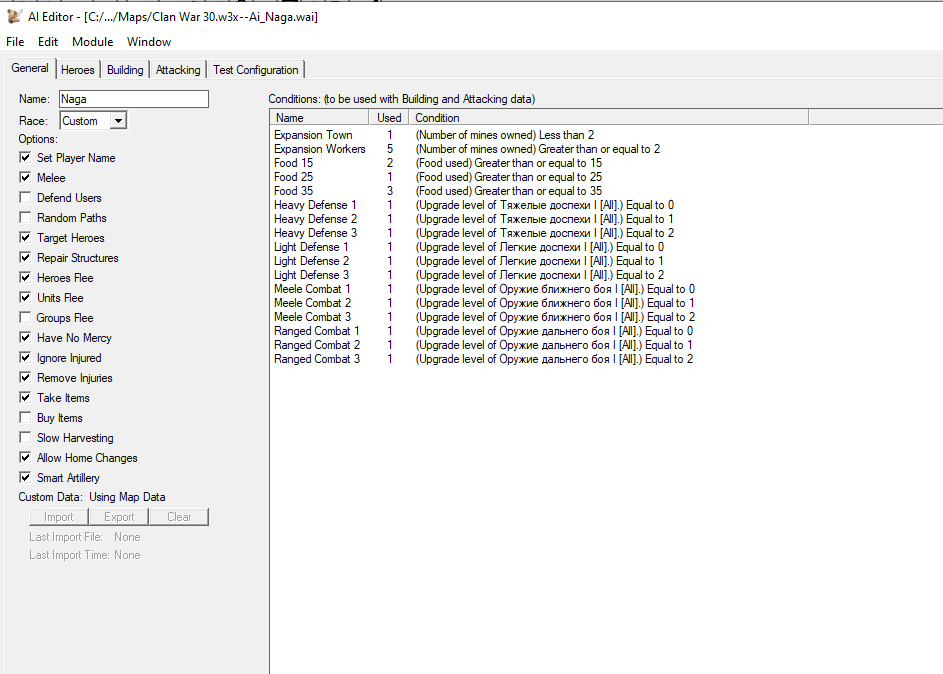Uncheck the Ignore Injured option
The width and height of the screenshot is (943, 674).
tap(25, 357)
